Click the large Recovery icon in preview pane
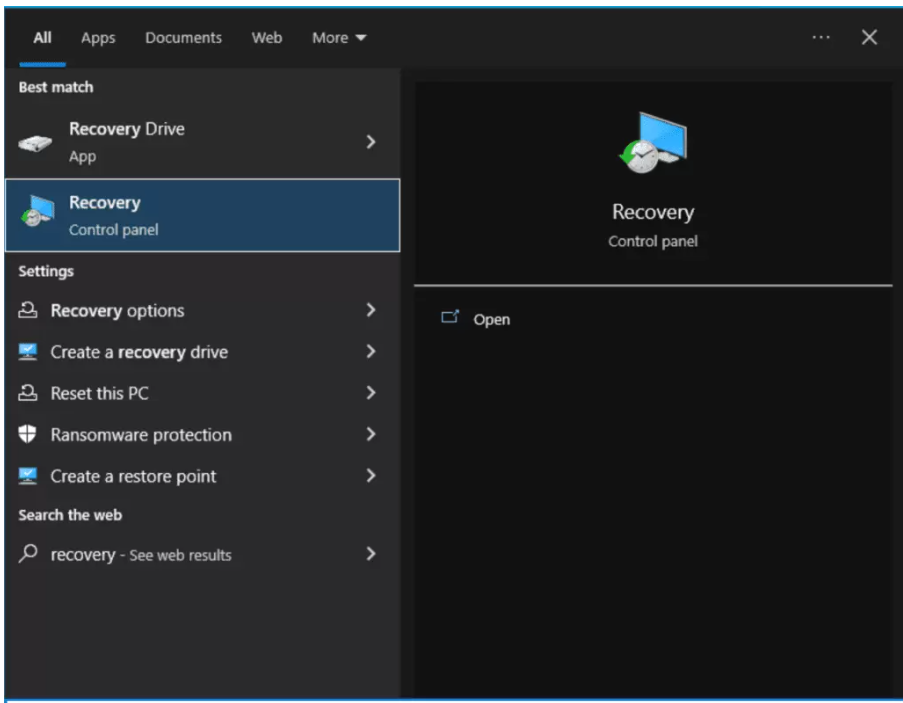The image size is (903, 703). [x=652, y=143]
